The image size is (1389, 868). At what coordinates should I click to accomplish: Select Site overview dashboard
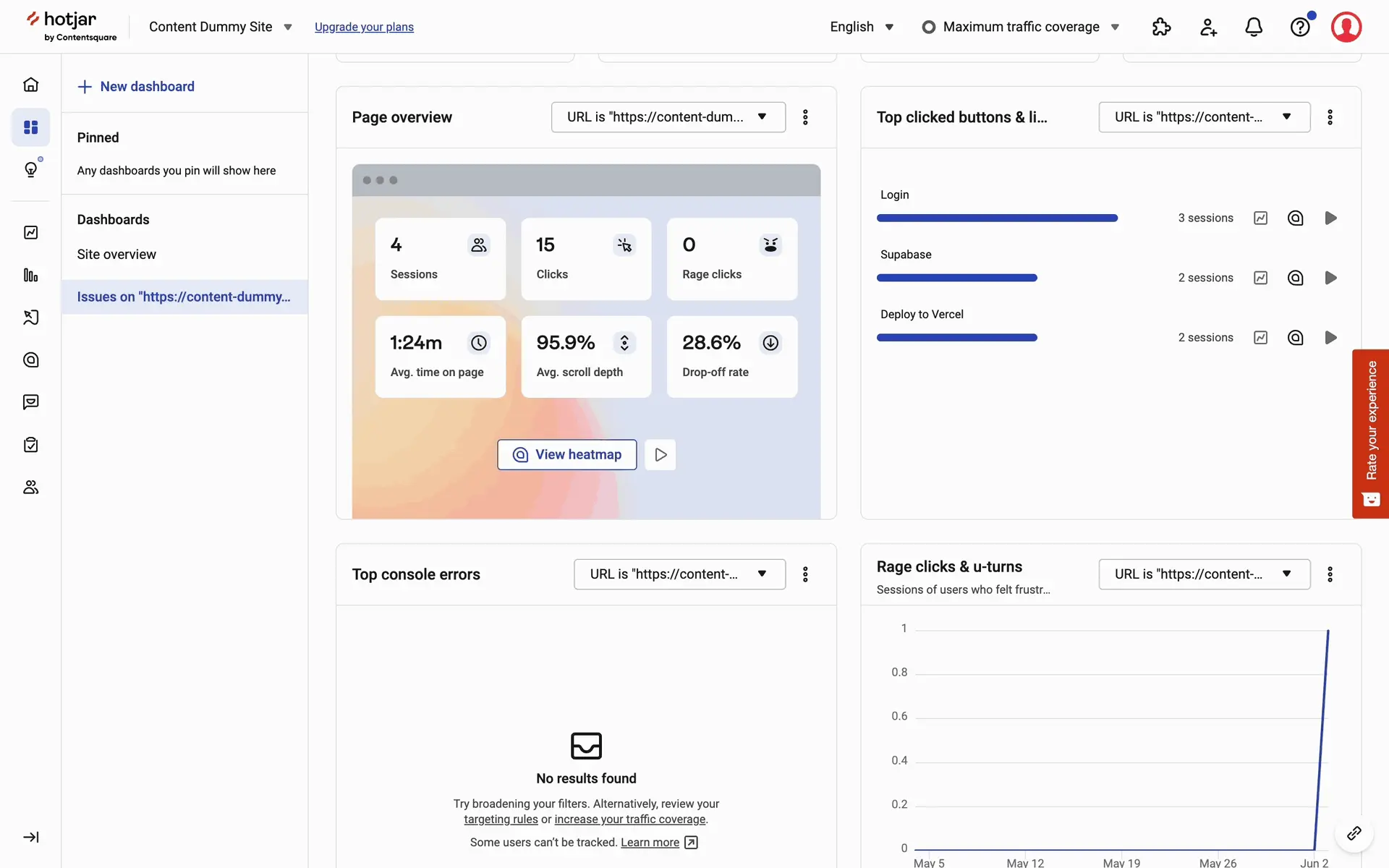[116, 255]
